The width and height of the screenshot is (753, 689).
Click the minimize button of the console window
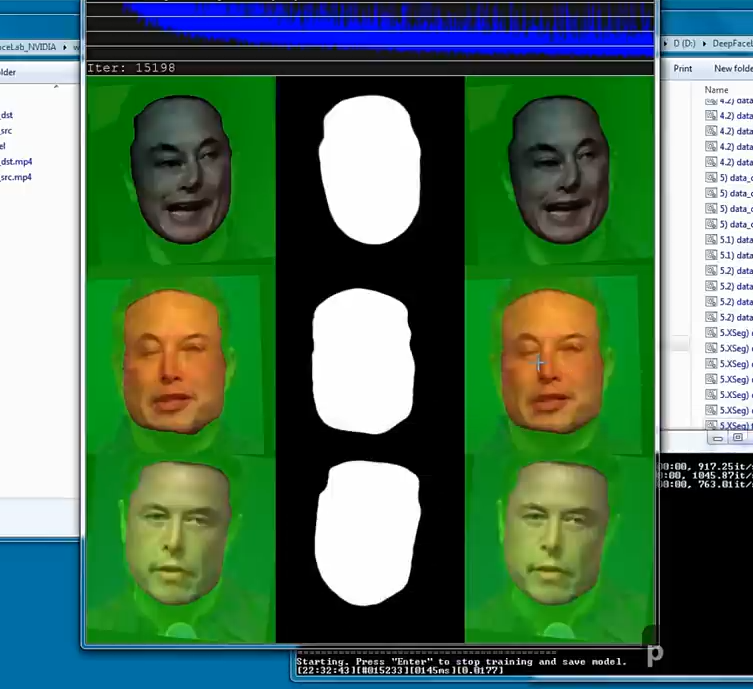pos(718,438)
